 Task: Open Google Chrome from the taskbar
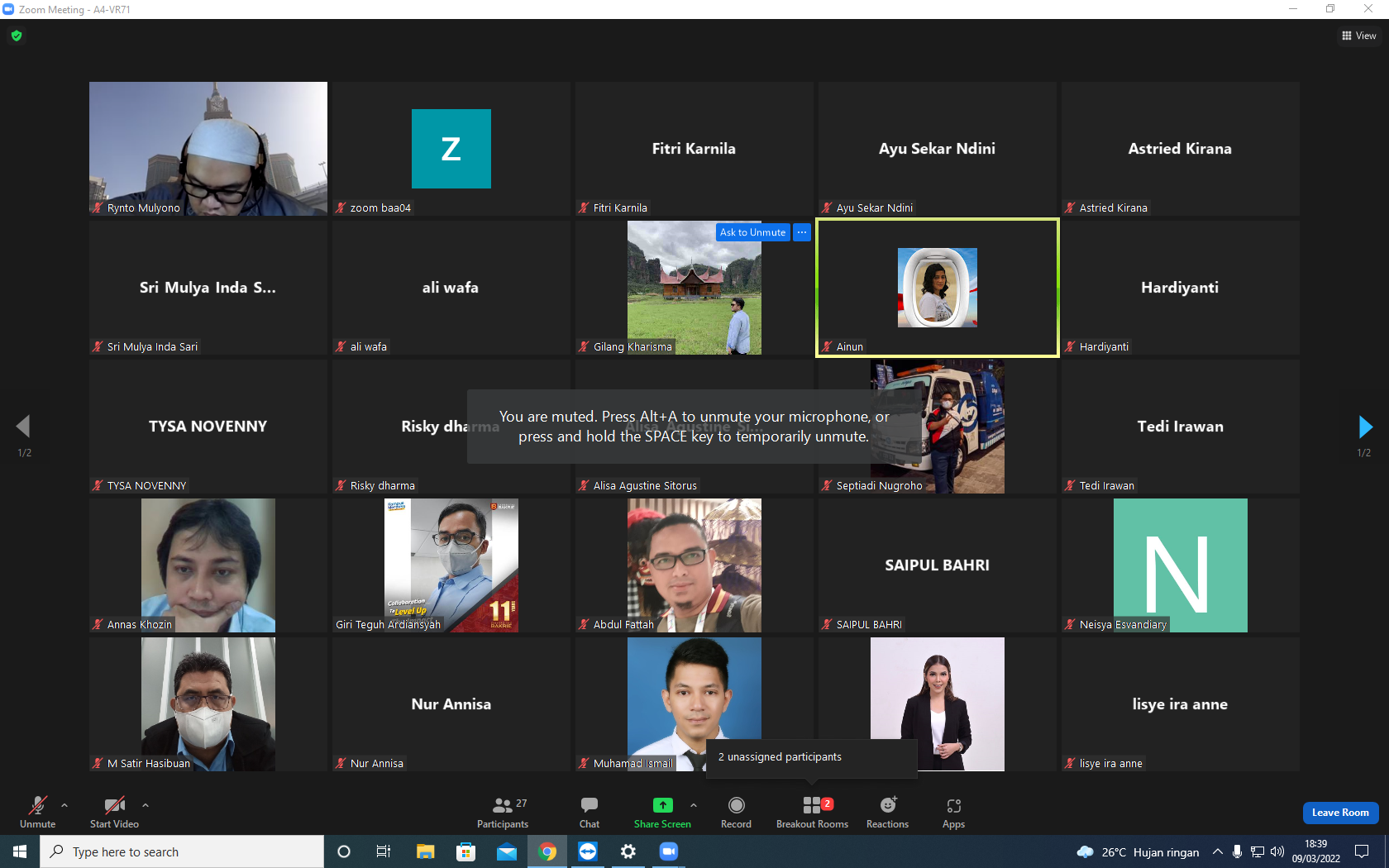click(x=547, y=851)
